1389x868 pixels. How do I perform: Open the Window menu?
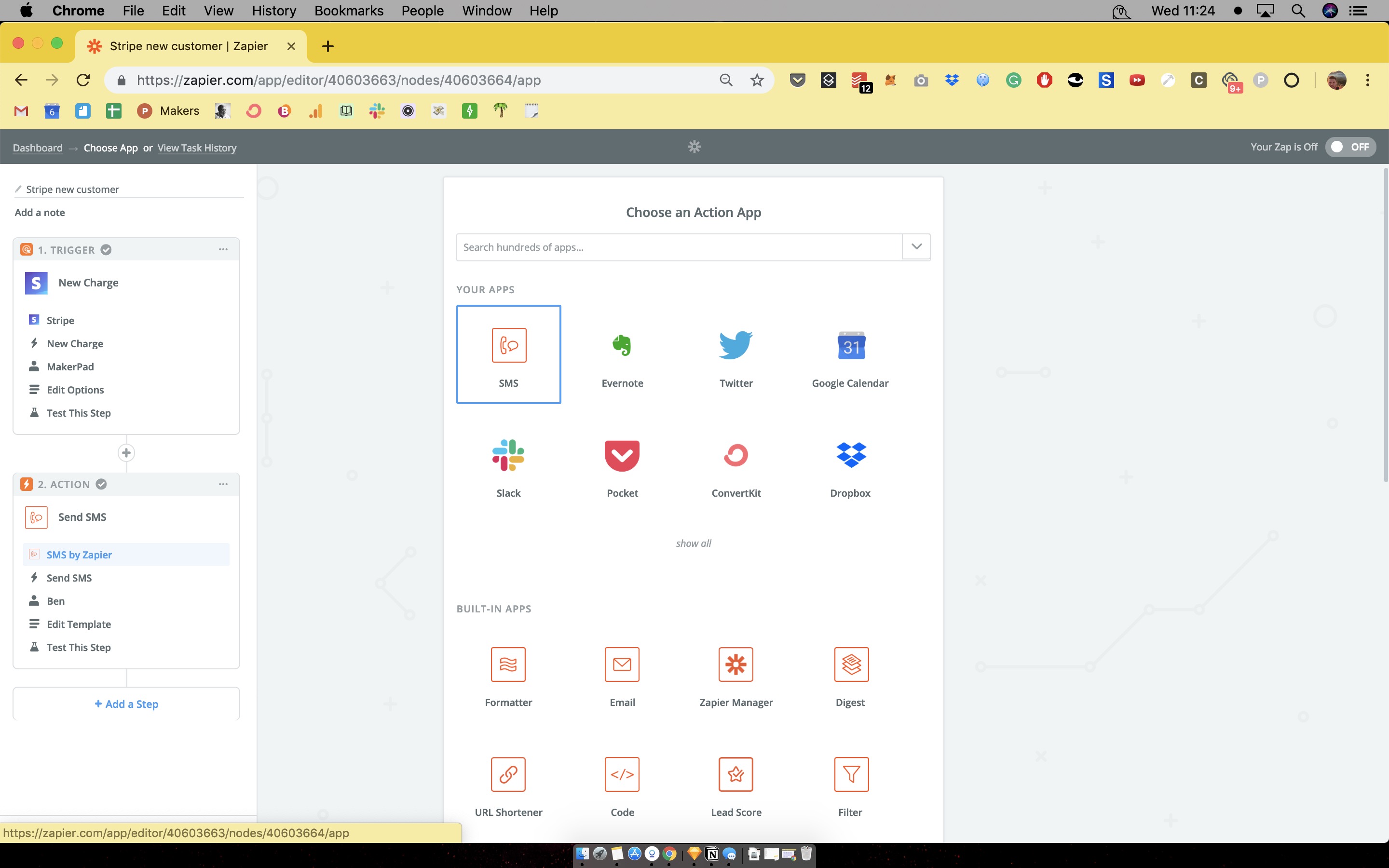click(487, 11)
